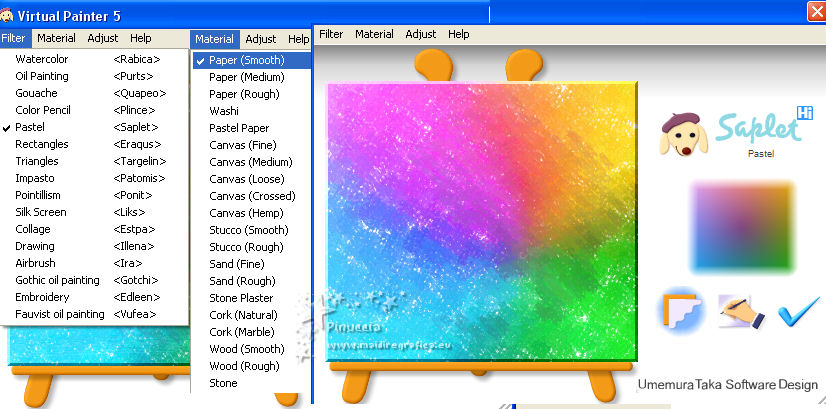
Task: Select Canvas (Fine) material
Action: [251, 145]
